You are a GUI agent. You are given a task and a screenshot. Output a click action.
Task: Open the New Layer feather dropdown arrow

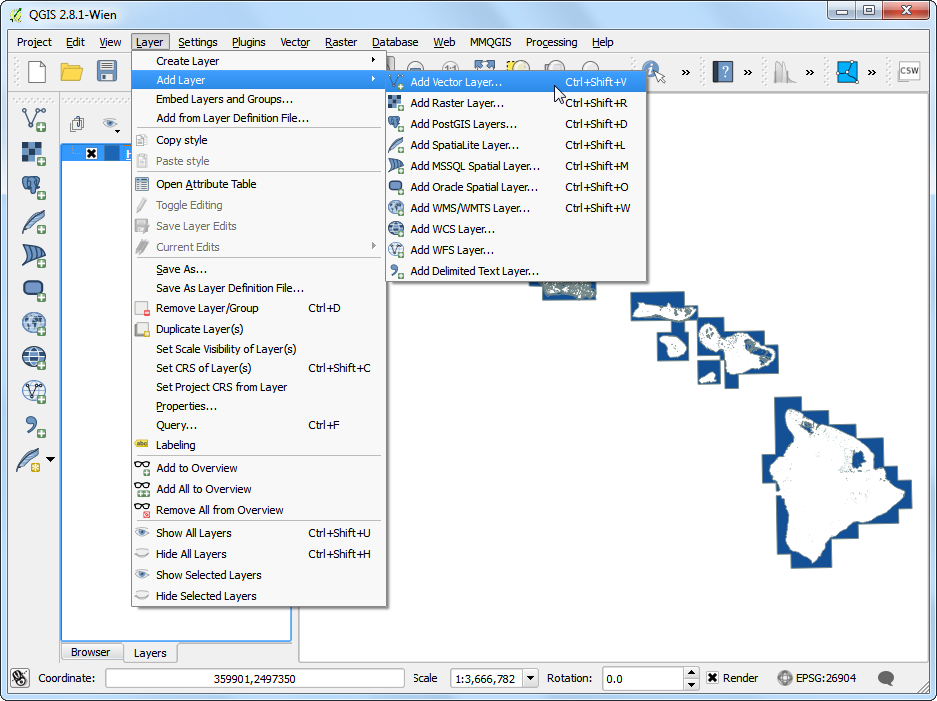[x=50, y=460]
